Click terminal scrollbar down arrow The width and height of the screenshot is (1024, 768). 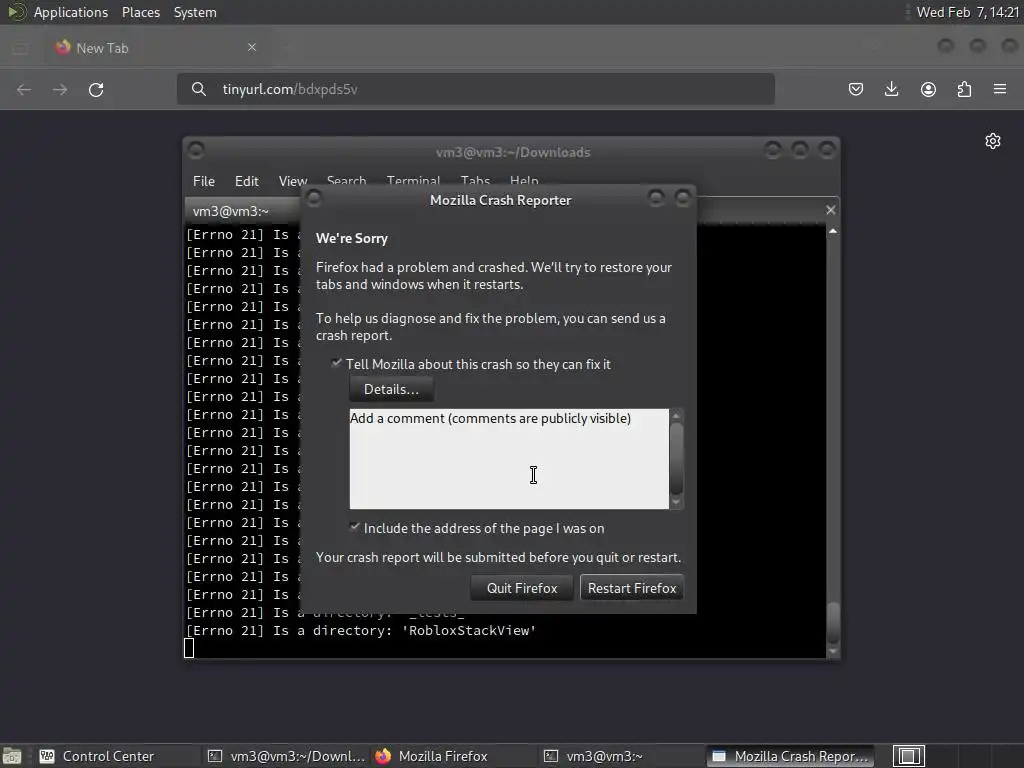click(833, 651)
